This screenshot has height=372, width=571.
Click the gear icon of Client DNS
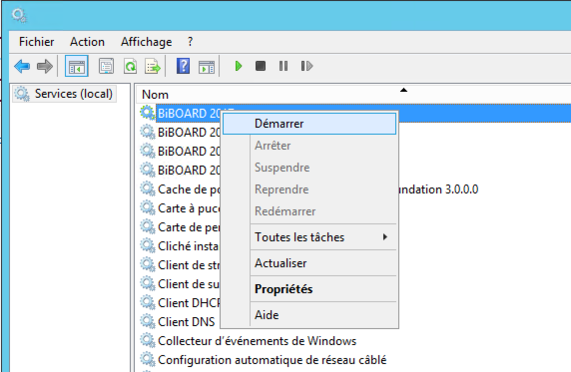tap(148, 321)
